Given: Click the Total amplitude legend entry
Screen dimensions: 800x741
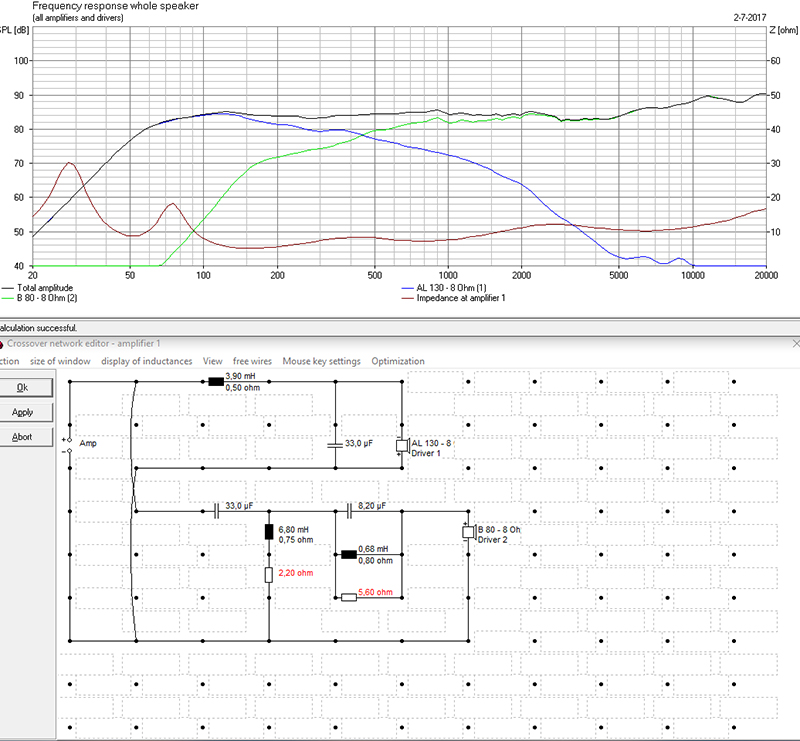Looking at the screenshot, I should [38, 288].
